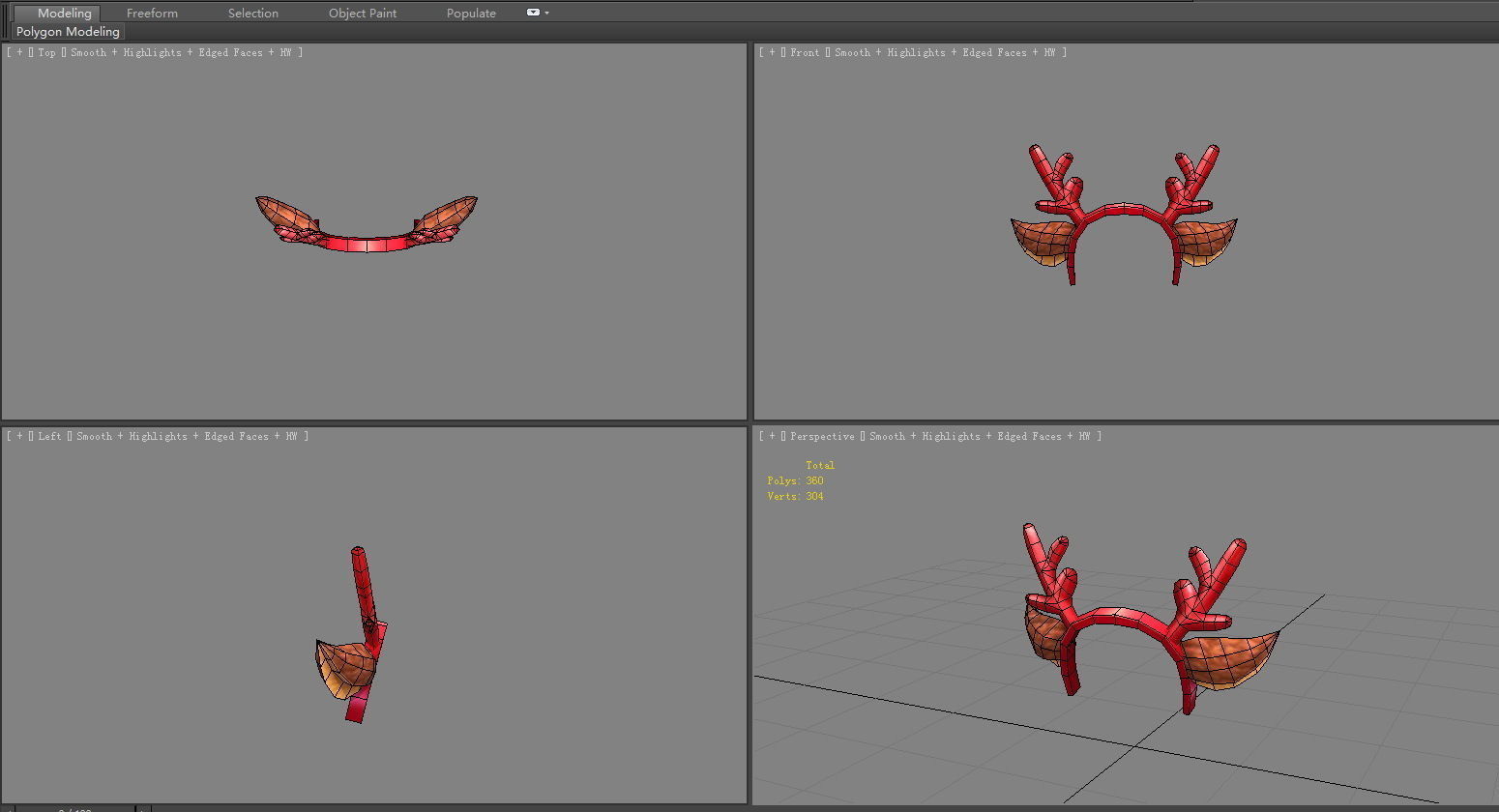Viewport: 1499px width, 812px height.
Task: Switch to the Modeling ribbon tab
Action: (x=64, y=13)
